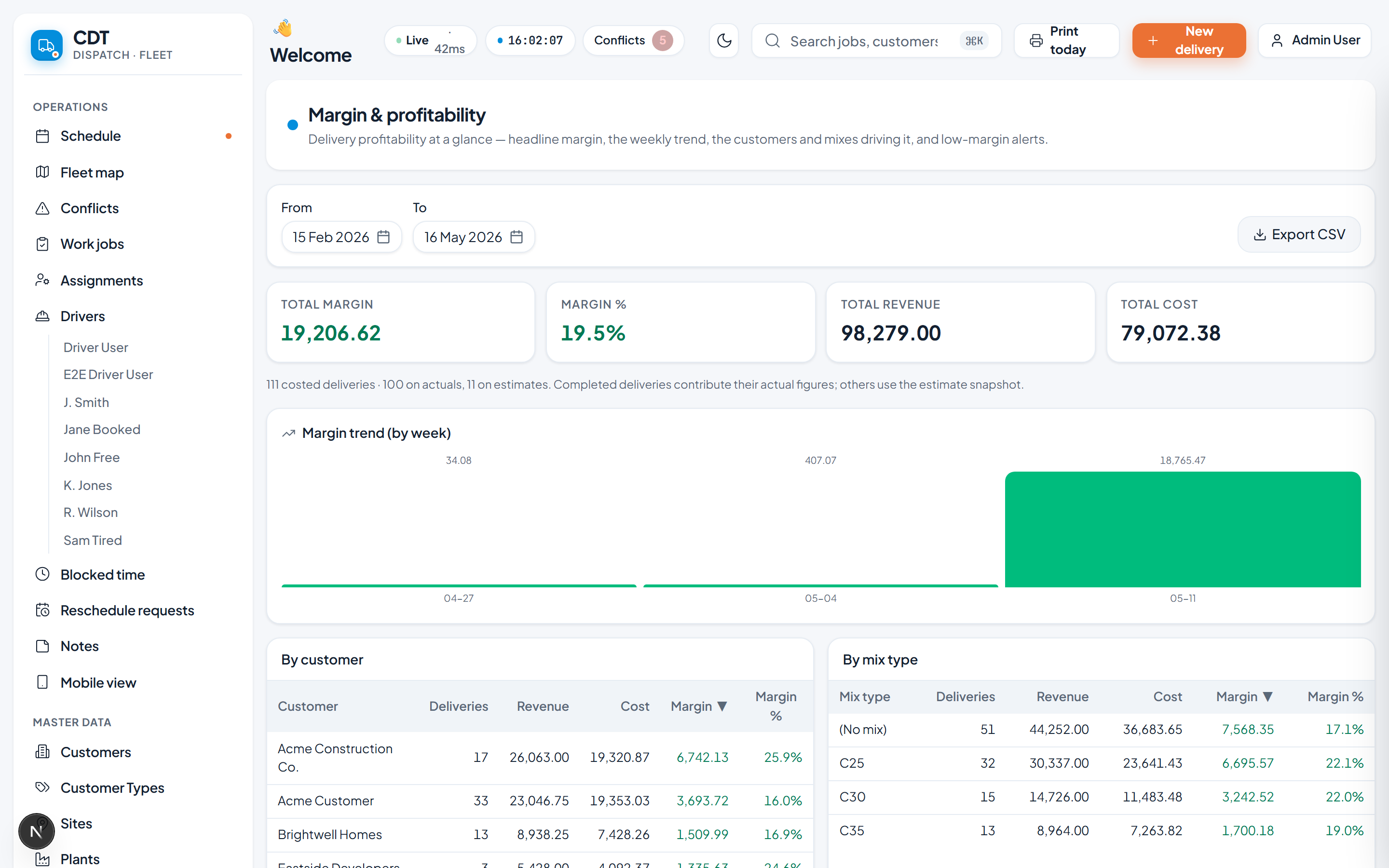
Task: Sort By mix type table by Revenue
Action: (x=1062, y=697)
